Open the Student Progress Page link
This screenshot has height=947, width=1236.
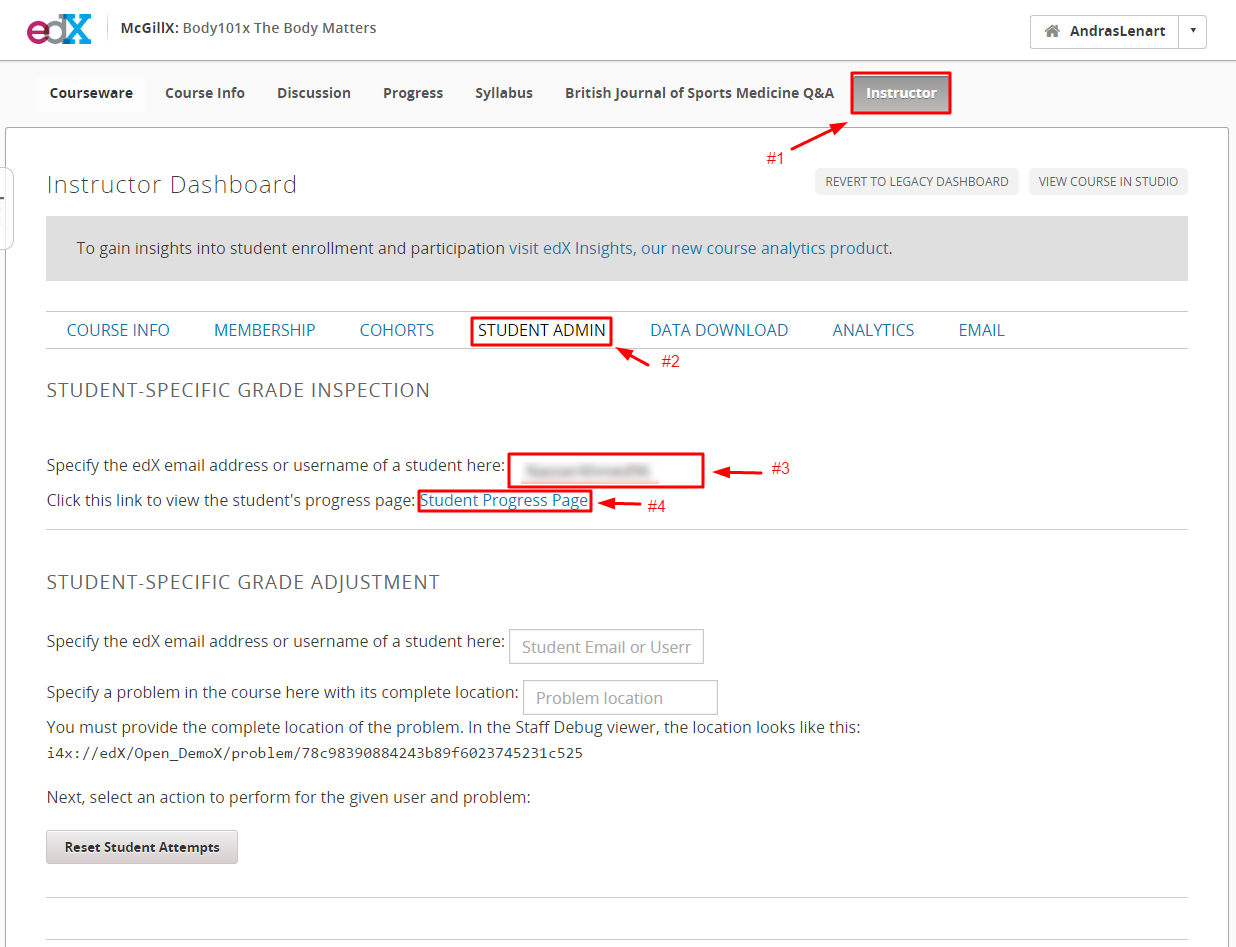(x=504, y=500)
